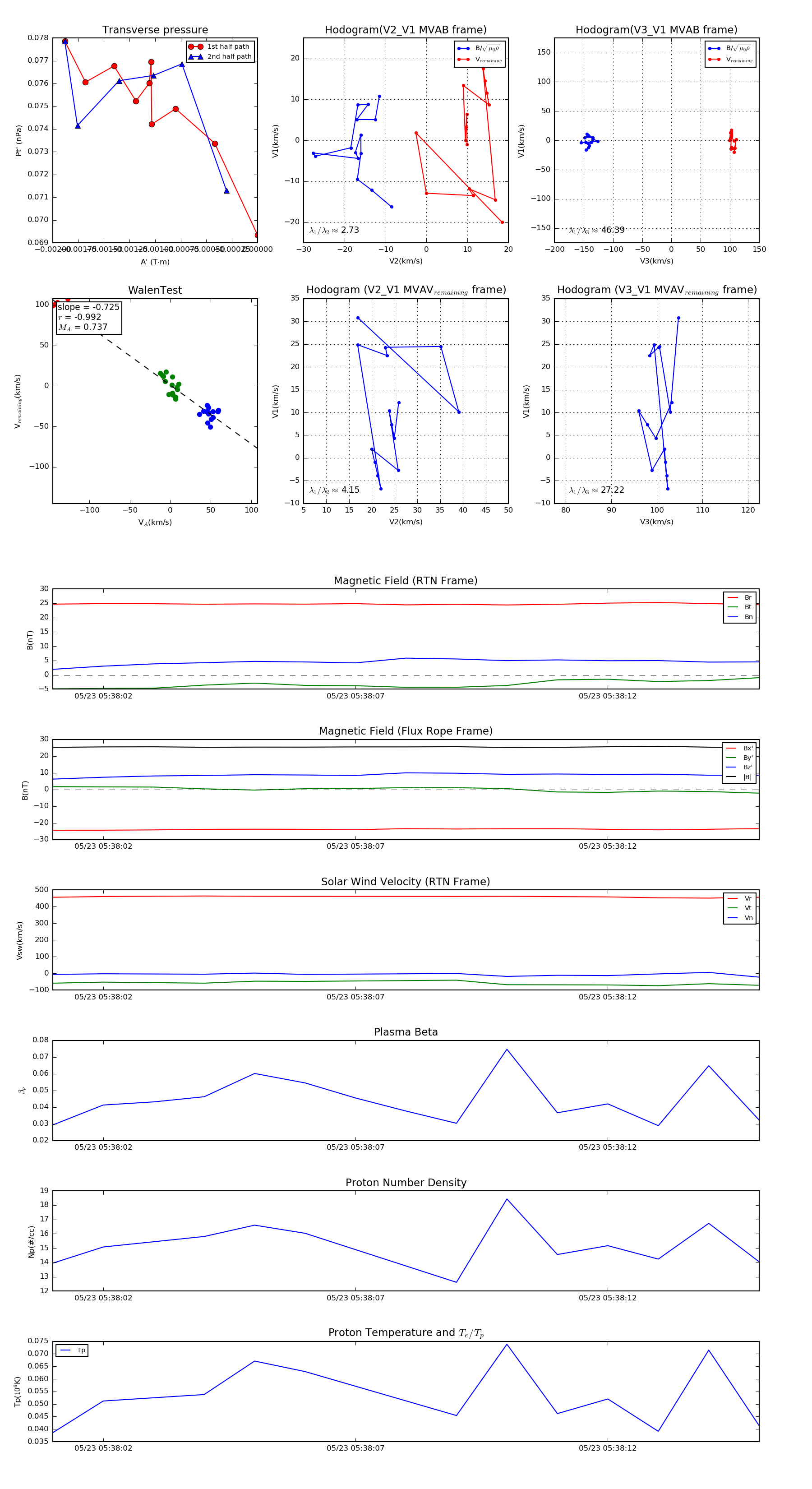Select the "Bx'" legend label
The height and width of the screenshot is (1489, 812).
748,748
